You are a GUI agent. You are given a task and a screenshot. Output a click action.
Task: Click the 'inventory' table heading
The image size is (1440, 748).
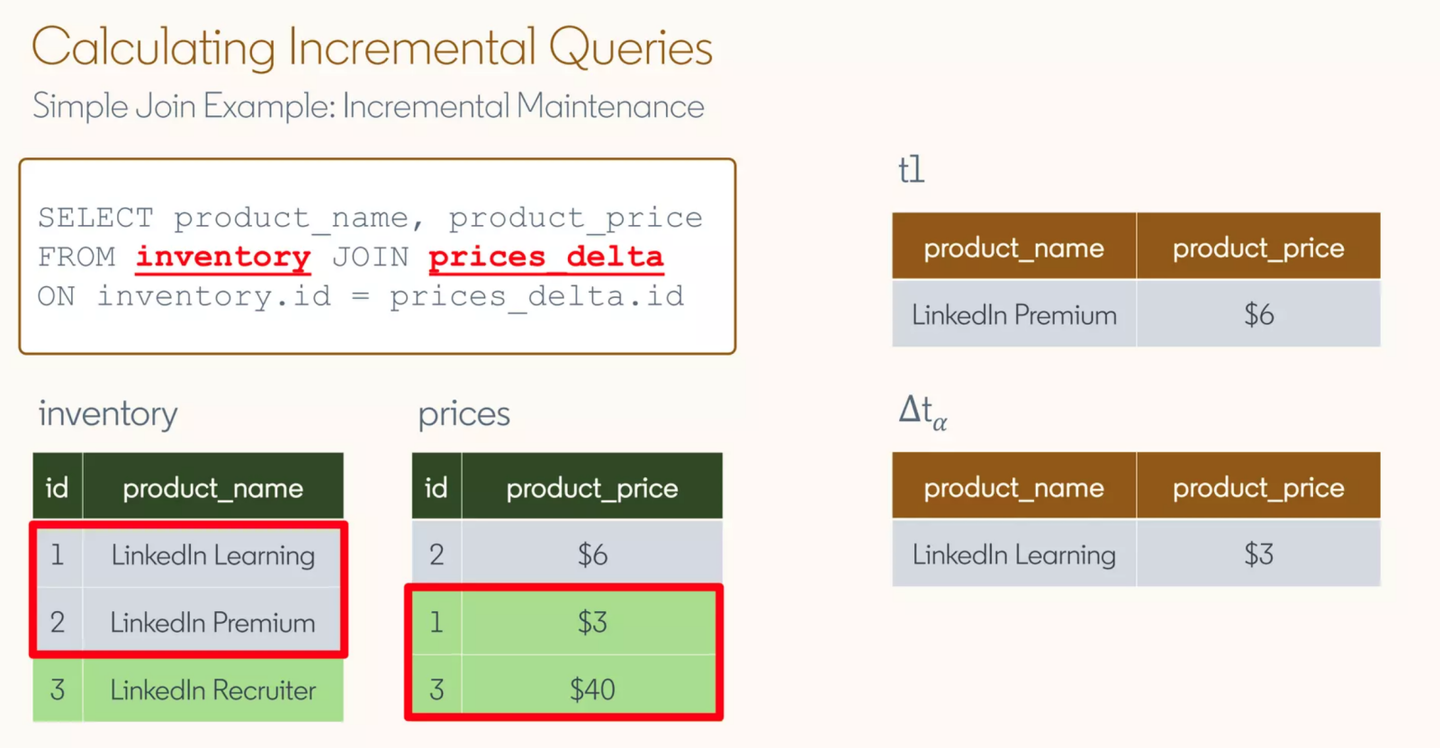[108, 414]
